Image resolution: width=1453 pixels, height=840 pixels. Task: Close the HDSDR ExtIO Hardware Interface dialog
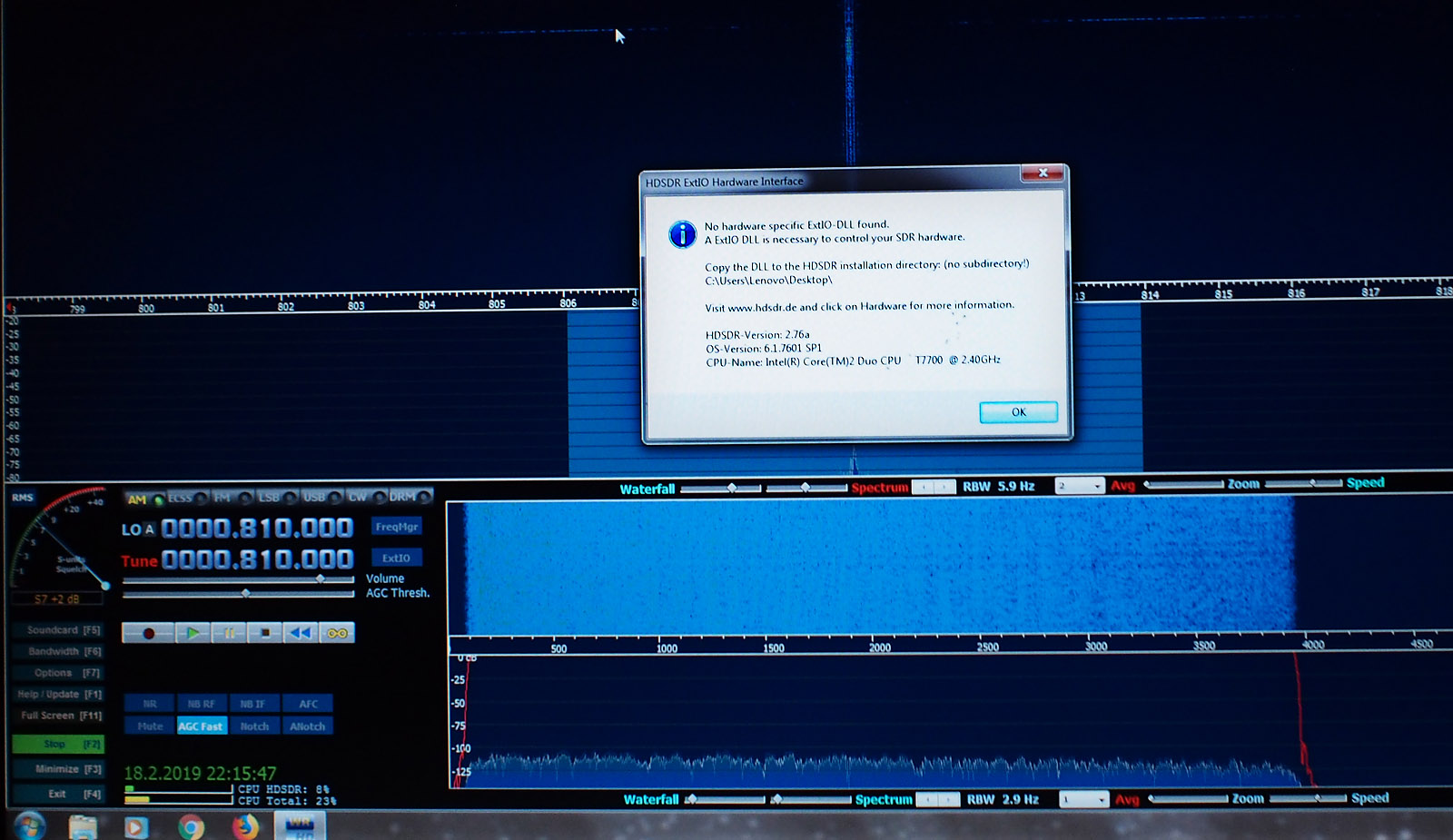pos(1043,173)
